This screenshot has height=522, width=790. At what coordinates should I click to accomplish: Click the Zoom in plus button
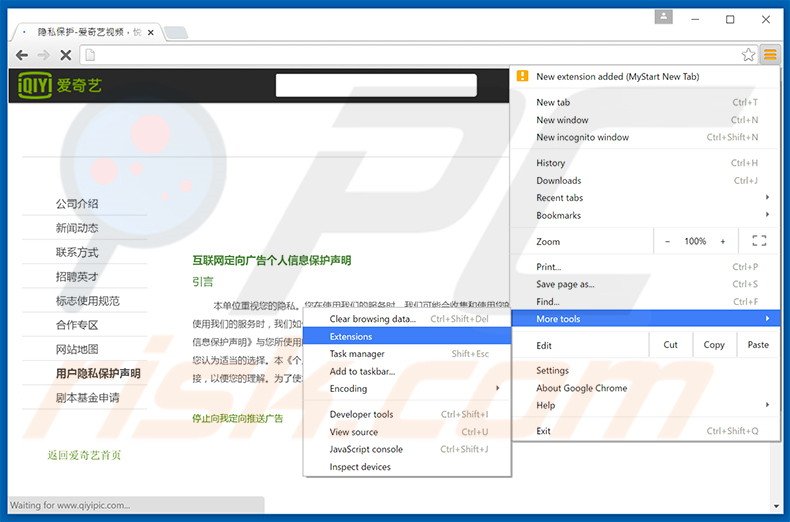pyautogui.click(x=723, y=241)
